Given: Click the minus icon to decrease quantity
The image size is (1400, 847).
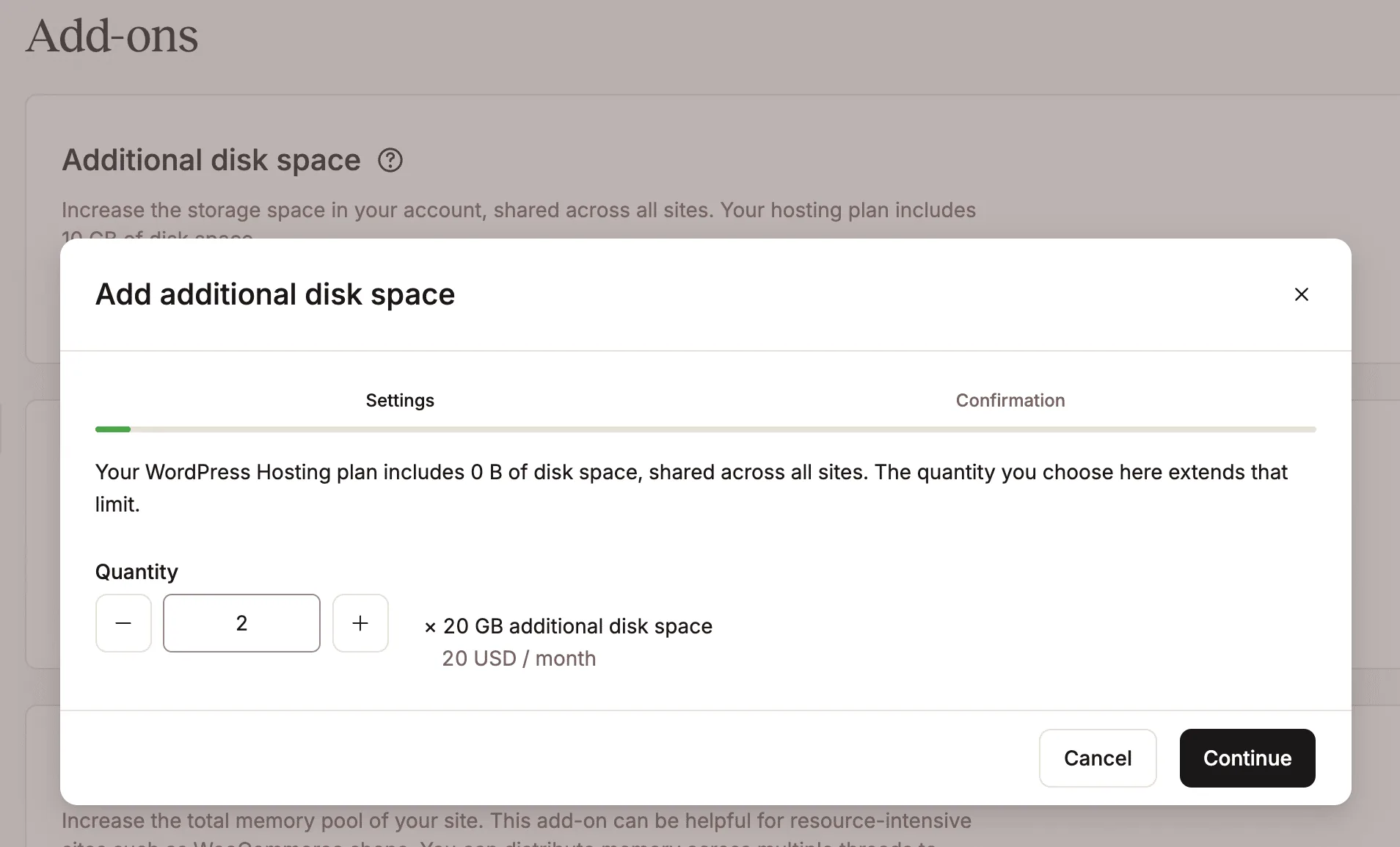Looking at the screenshot, I should (x=123, y=622).
